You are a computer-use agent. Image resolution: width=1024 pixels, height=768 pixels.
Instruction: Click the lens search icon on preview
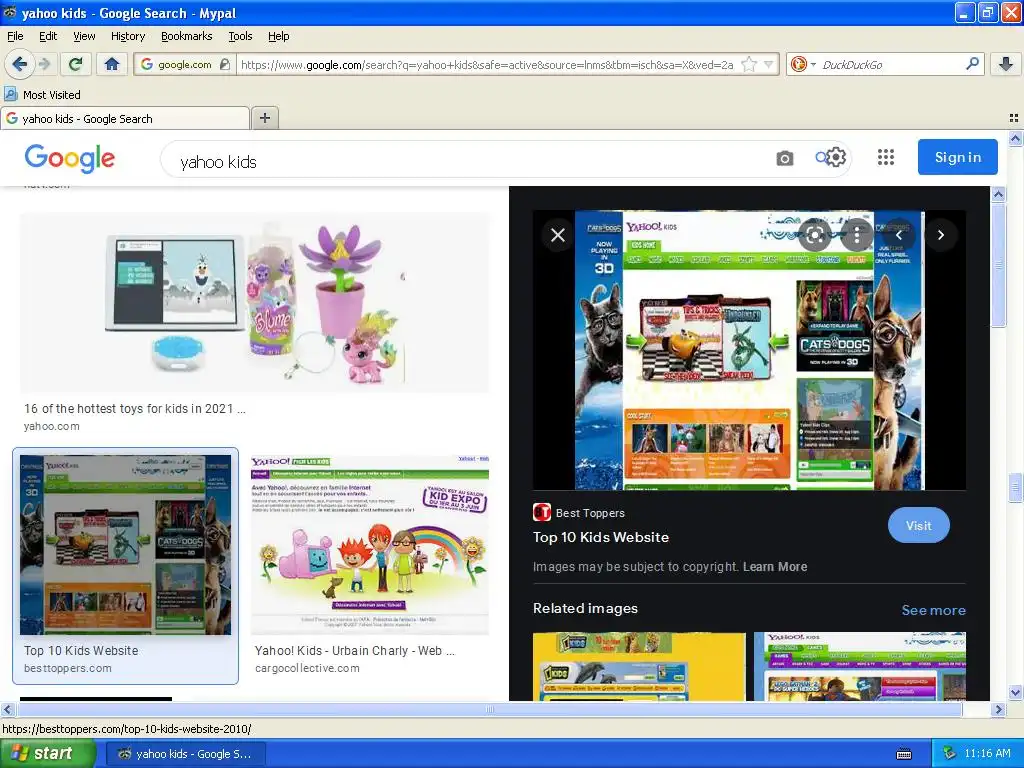tap(815, 235)
